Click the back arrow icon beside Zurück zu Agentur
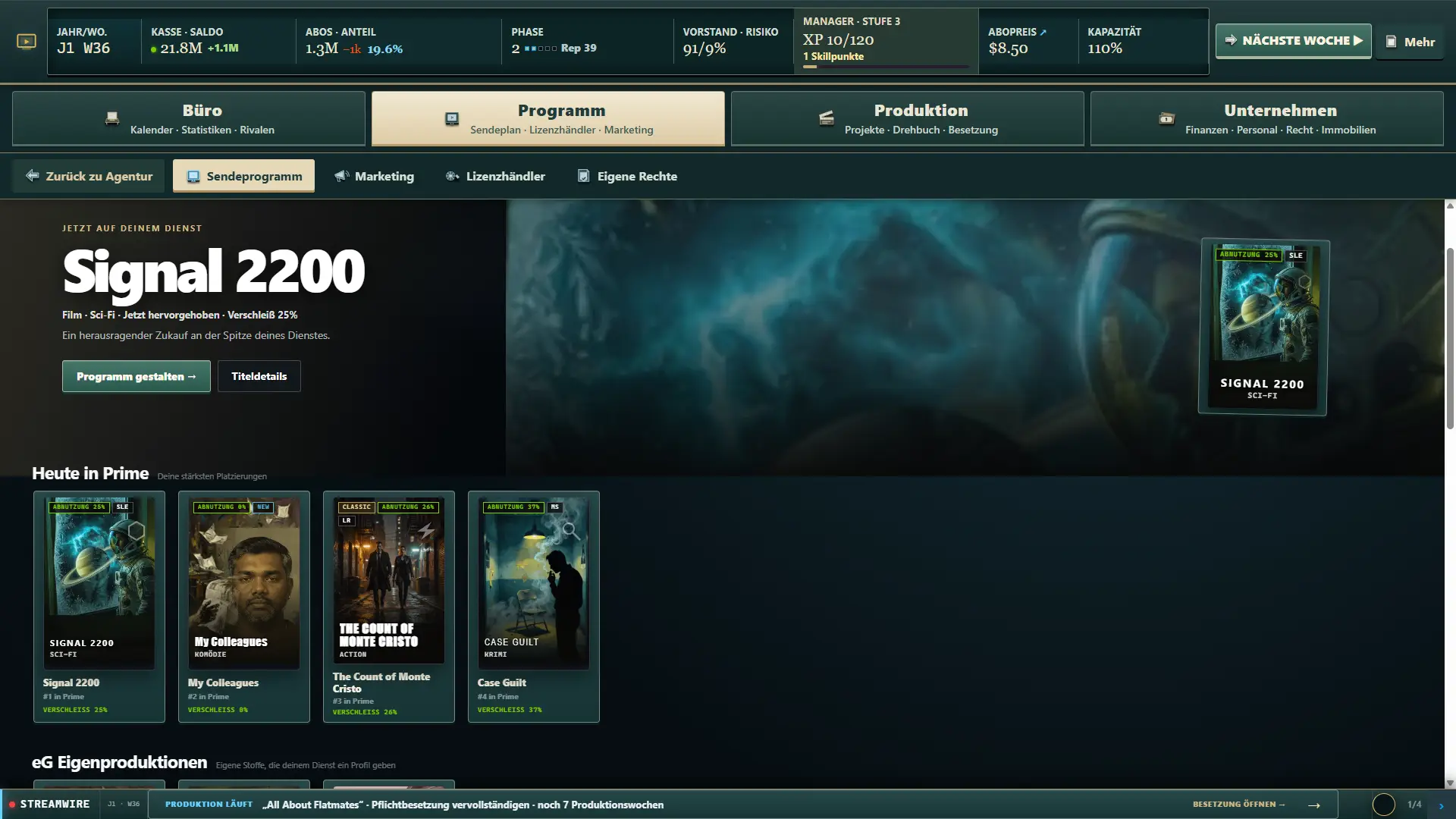Image resolution: width=1456 pixels, height=819 pixels. point(33,175)
